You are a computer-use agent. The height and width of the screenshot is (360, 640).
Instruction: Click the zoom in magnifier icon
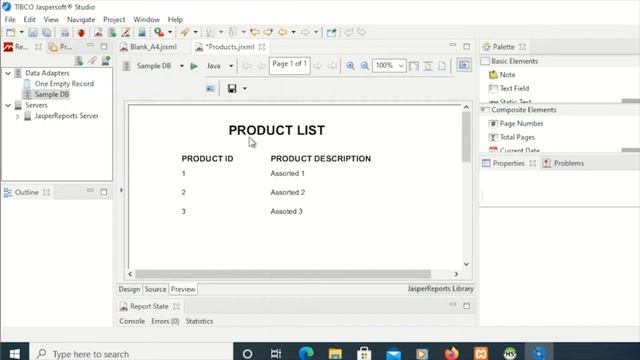pyautogui.click(x=350, y=66)
